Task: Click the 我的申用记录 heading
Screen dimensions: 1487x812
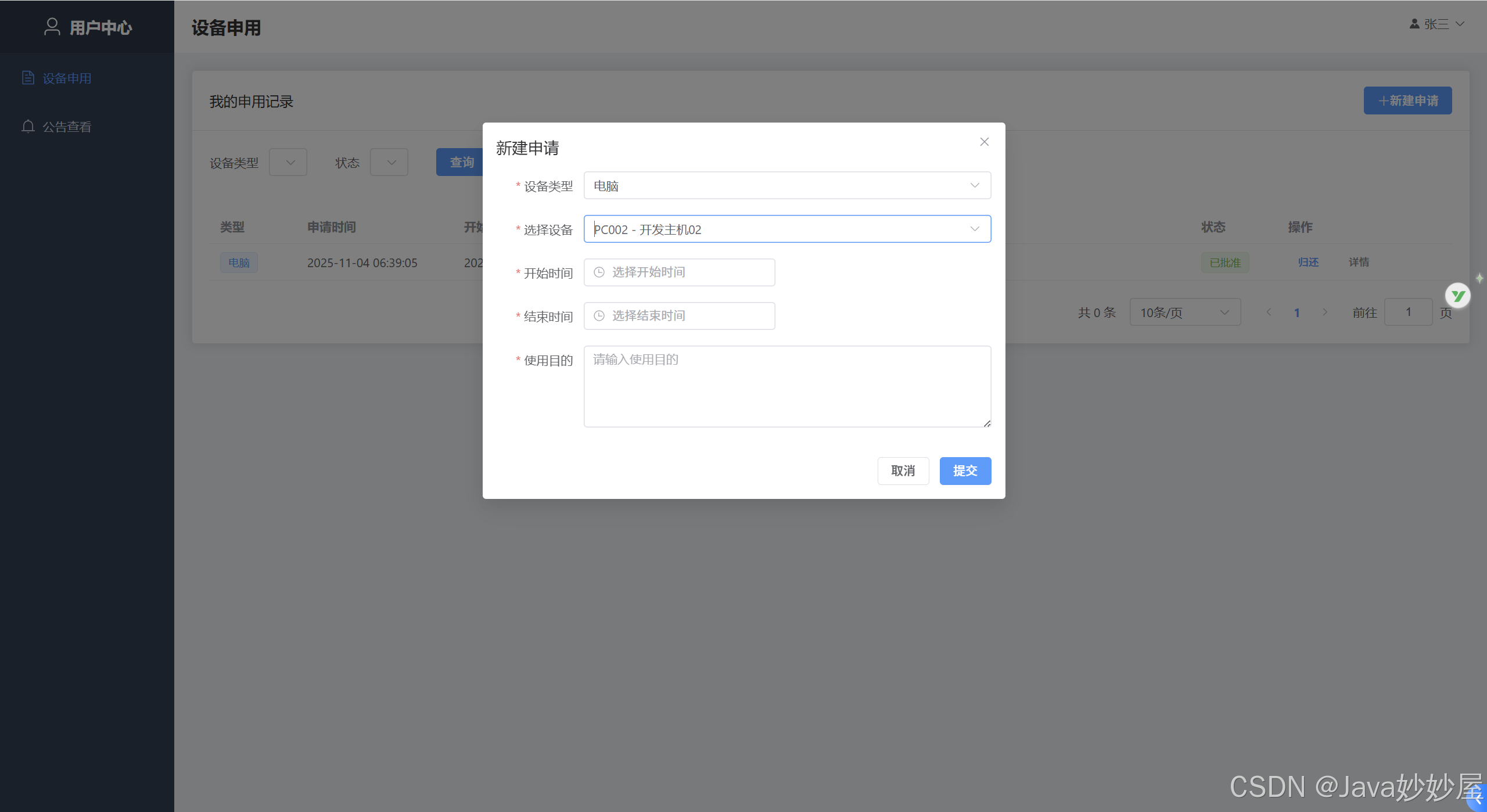Action: click(251, 102)
